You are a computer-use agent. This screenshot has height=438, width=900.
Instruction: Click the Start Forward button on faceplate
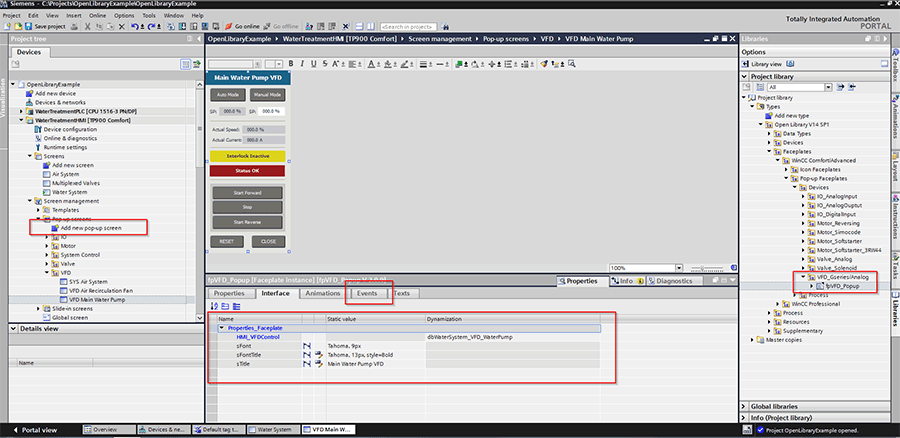pyautogui.click(x=247, y=193)
